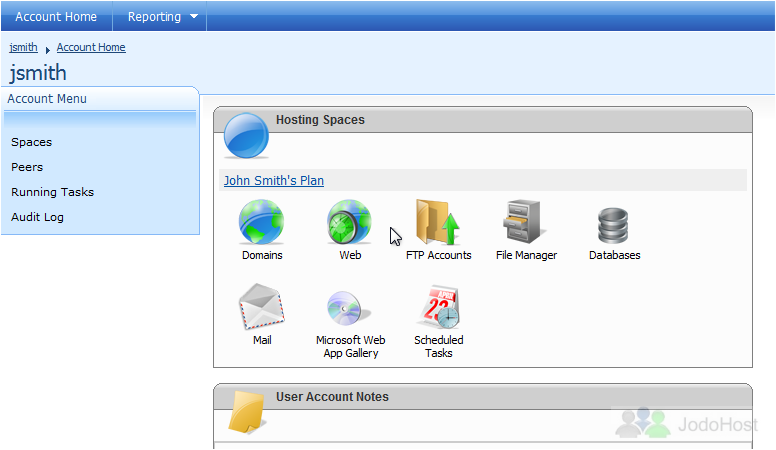Select the Account Home menu tab
Screen dimensions: 776x450
click(x=56, y=17)
